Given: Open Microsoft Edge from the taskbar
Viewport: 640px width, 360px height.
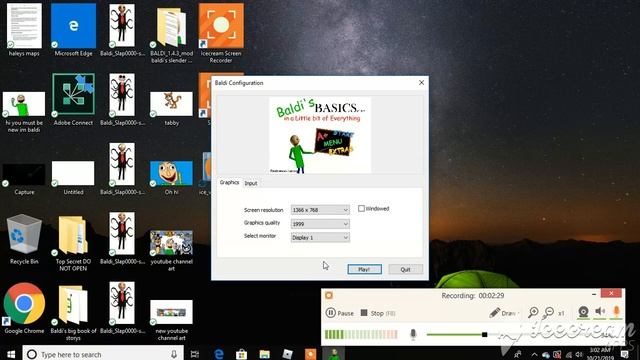Looking at the screenshot, I should [x=219, y=354].
